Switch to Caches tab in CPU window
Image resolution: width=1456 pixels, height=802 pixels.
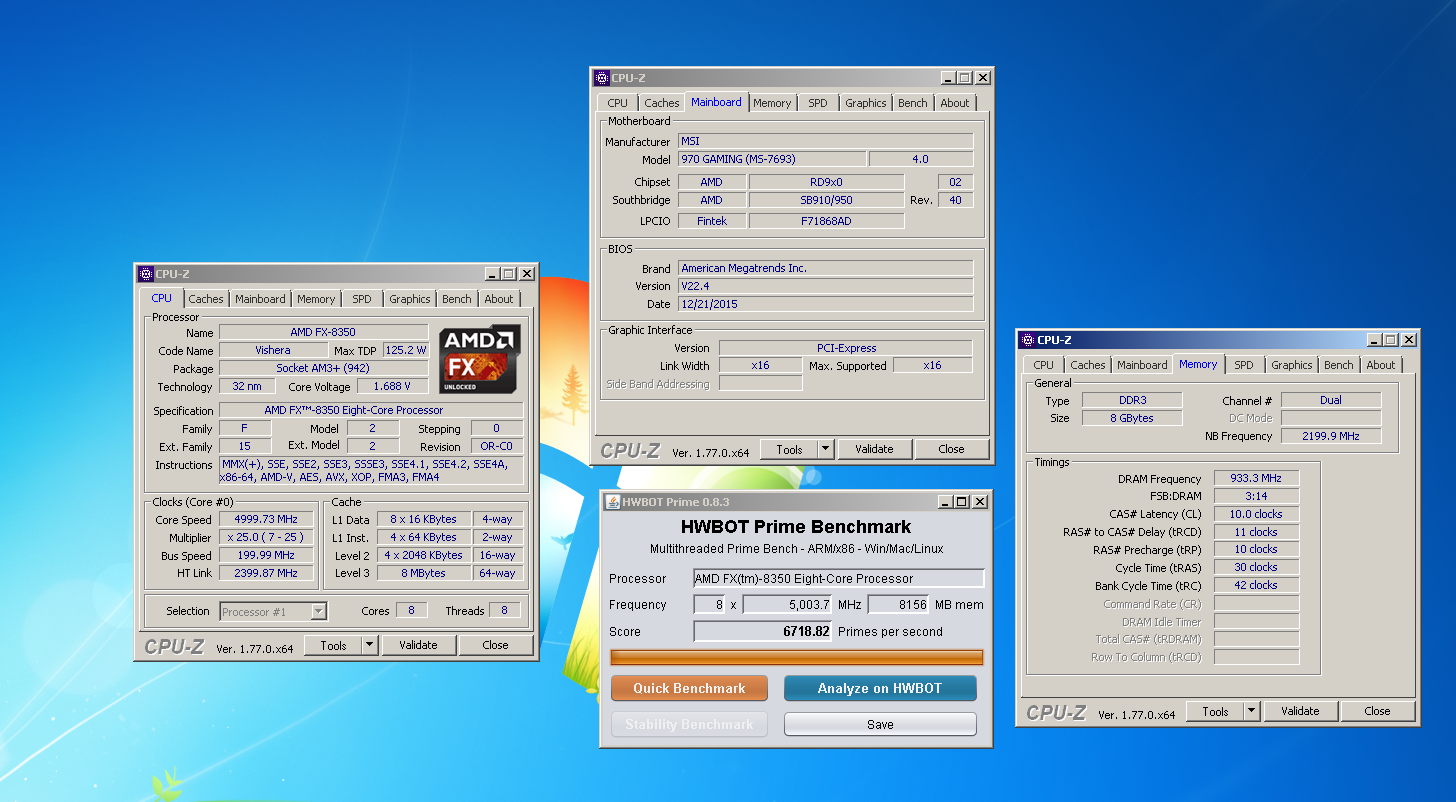(206, 299)
